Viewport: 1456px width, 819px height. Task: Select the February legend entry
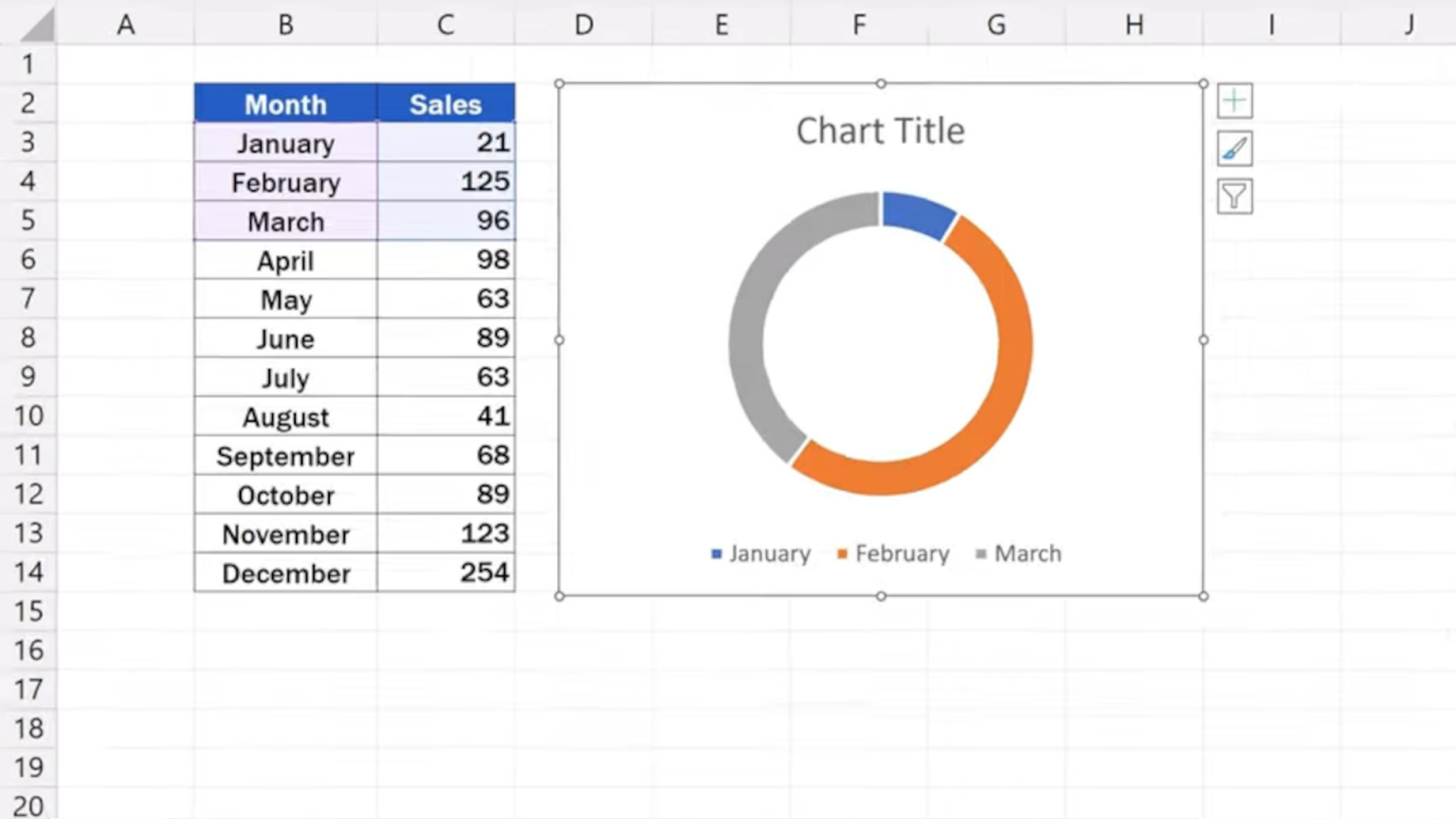click(x=901, y=554)
